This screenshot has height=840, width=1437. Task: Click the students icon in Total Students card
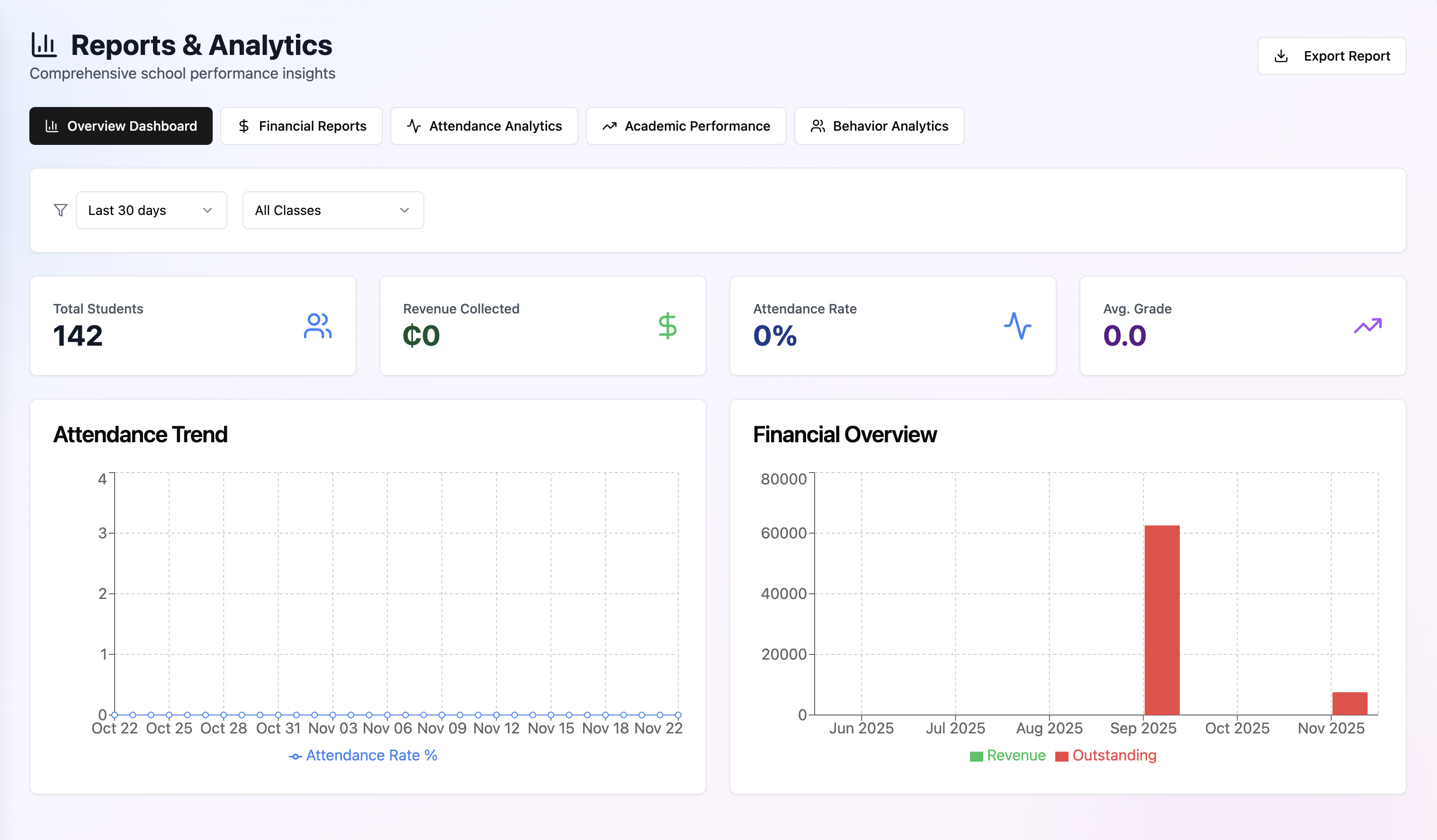click(x=318, y=326)
